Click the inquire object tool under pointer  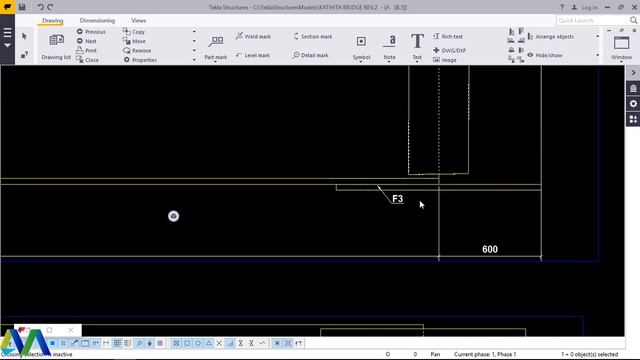pos(24,55)
